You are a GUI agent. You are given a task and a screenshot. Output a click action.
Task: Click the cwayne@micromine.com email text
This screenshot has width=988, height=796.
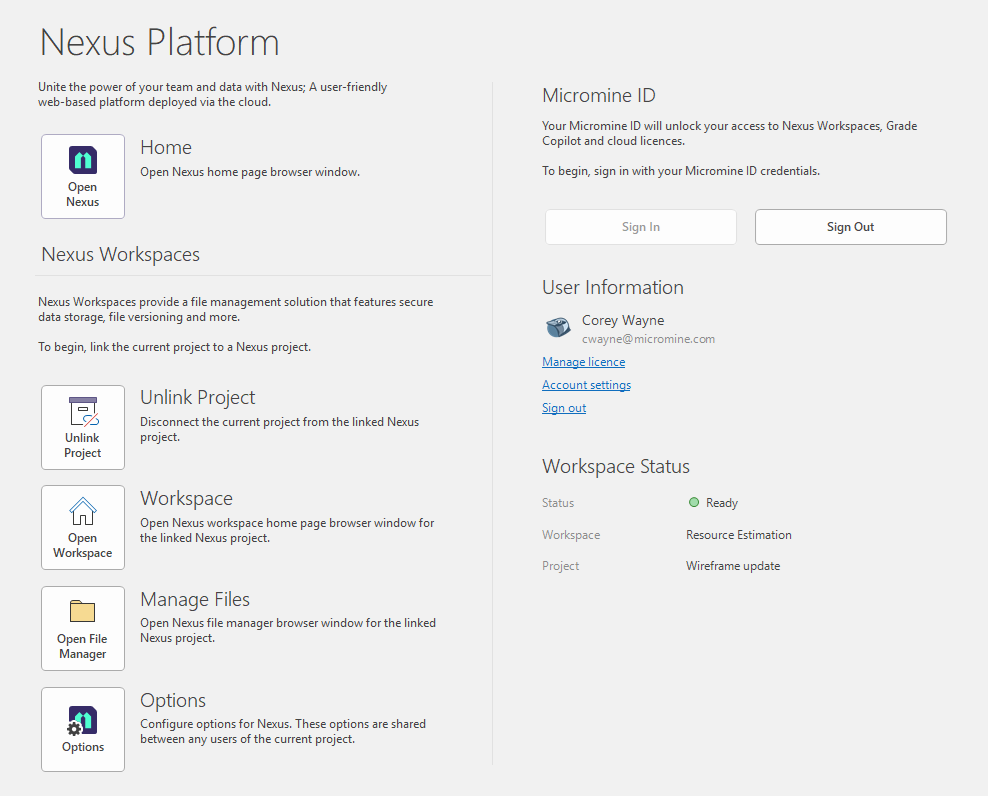648,339
